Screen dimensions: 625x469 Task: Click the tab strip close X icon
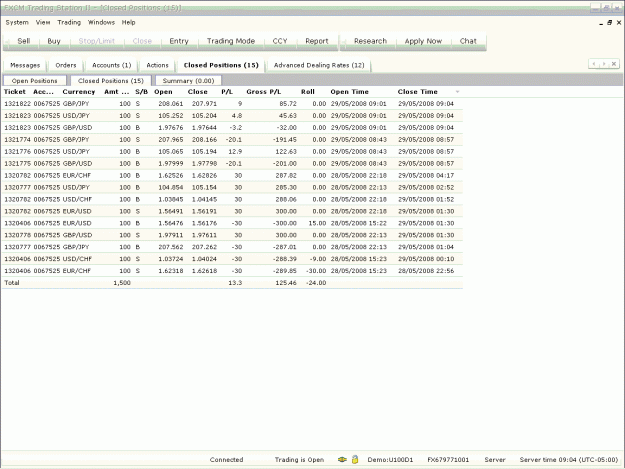pos(614,64)
